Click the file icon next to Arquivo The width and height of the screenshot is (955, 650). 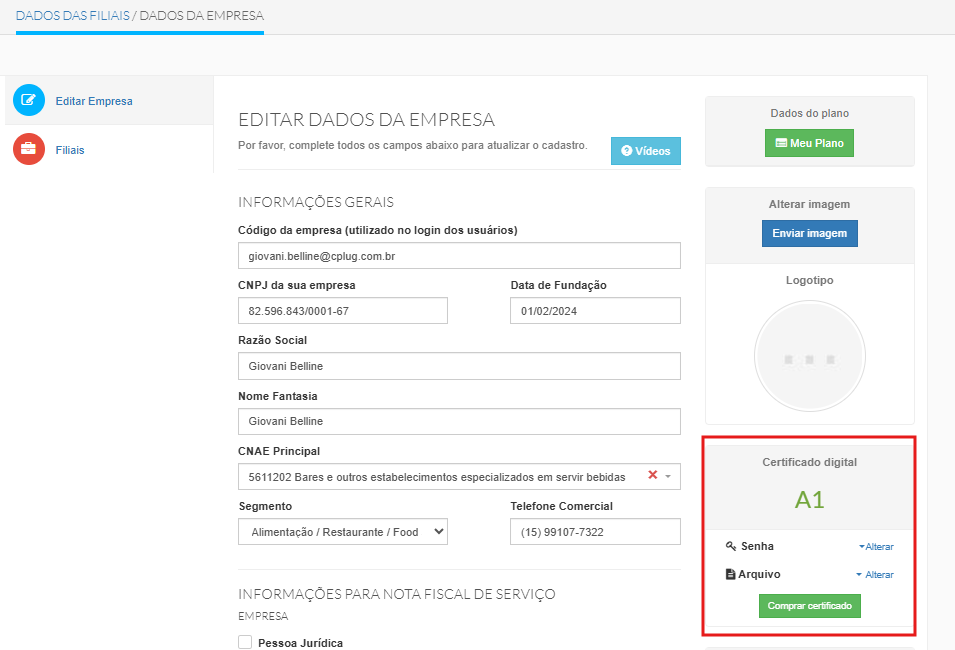pos(731,574)
